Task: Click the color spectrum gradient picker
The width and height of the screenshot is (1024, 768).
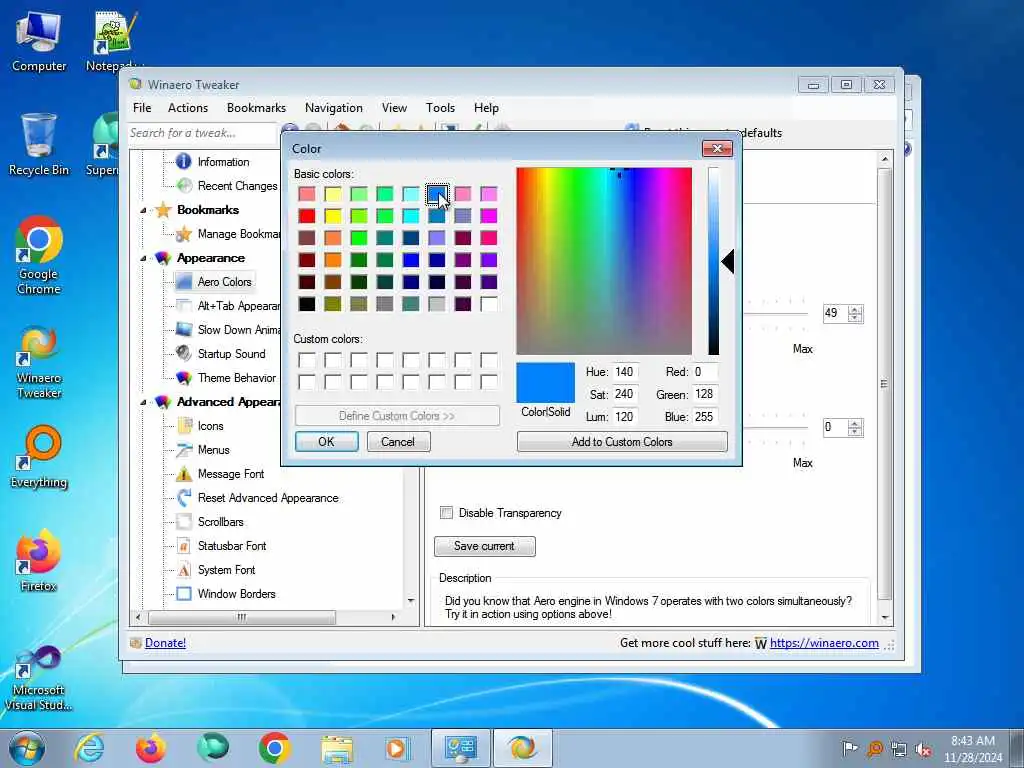Action: (604, 261)
